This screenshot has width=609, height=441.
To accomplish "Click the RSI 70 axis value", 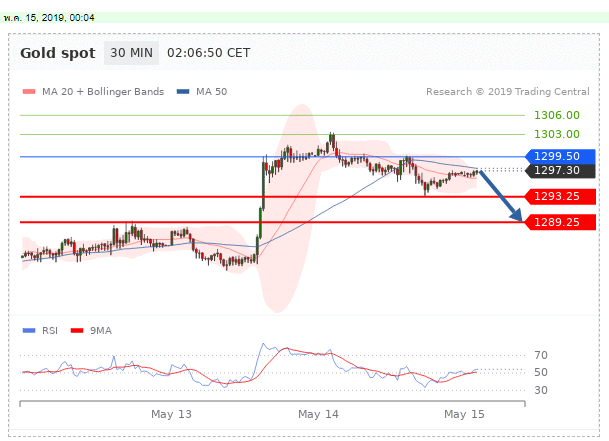I will point(541,355).
